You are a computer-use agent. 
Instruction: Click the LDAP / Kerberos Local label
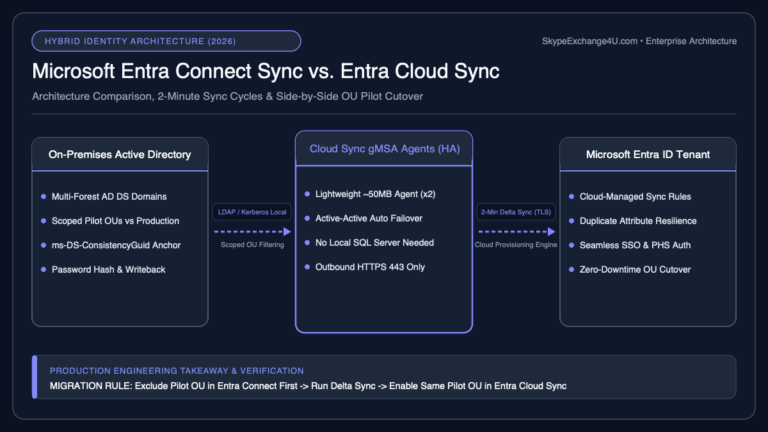252,212
